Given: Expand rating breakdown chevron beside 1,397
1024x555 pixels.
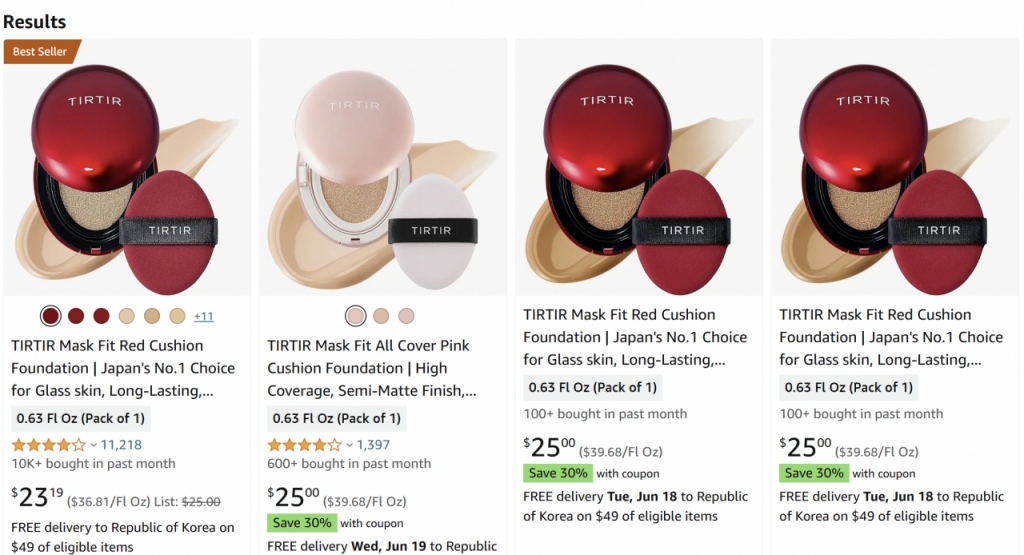Looking at the screenshot, I should point(350,446).
